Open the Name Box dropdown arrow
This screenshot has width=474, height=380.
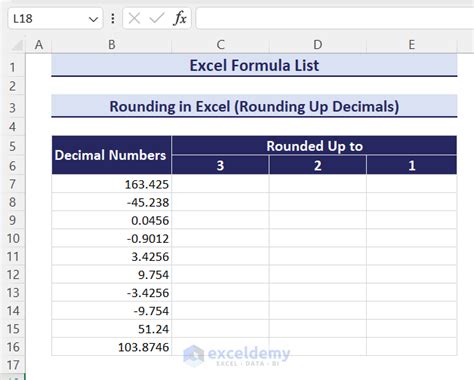(x=93, y=19)
